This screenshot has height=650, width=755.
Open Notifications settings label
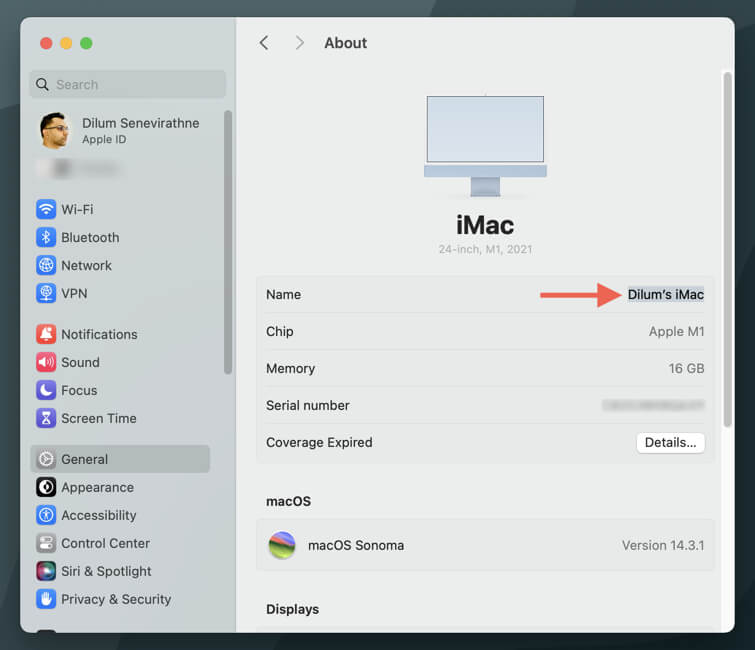(99, 334)
